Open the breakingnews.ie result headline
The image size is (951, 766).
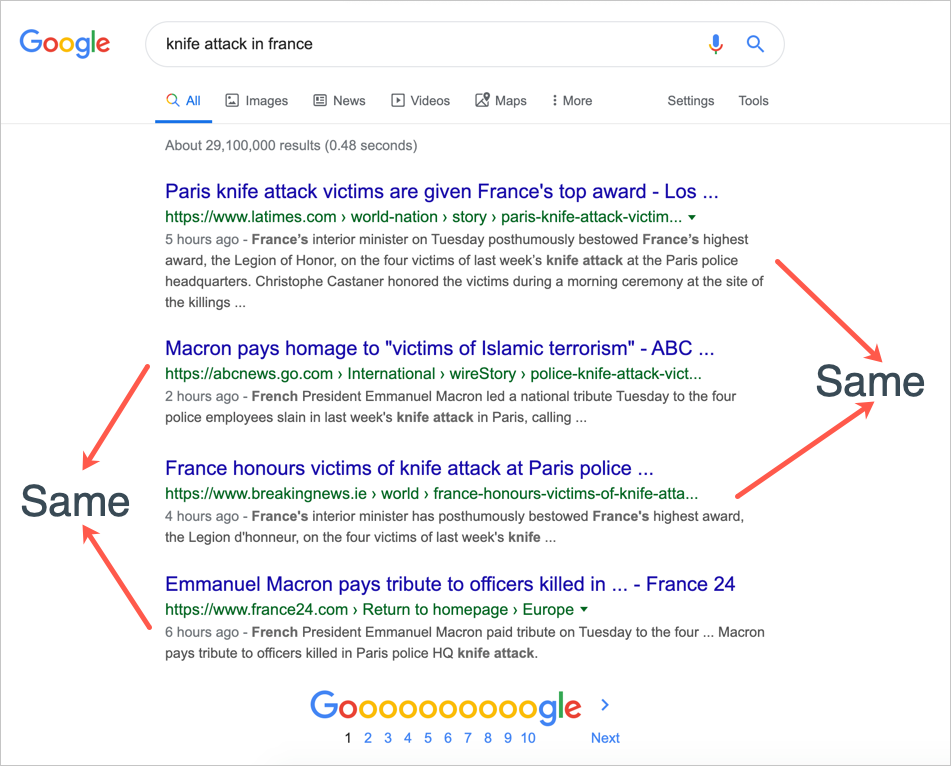coord(409,468)
